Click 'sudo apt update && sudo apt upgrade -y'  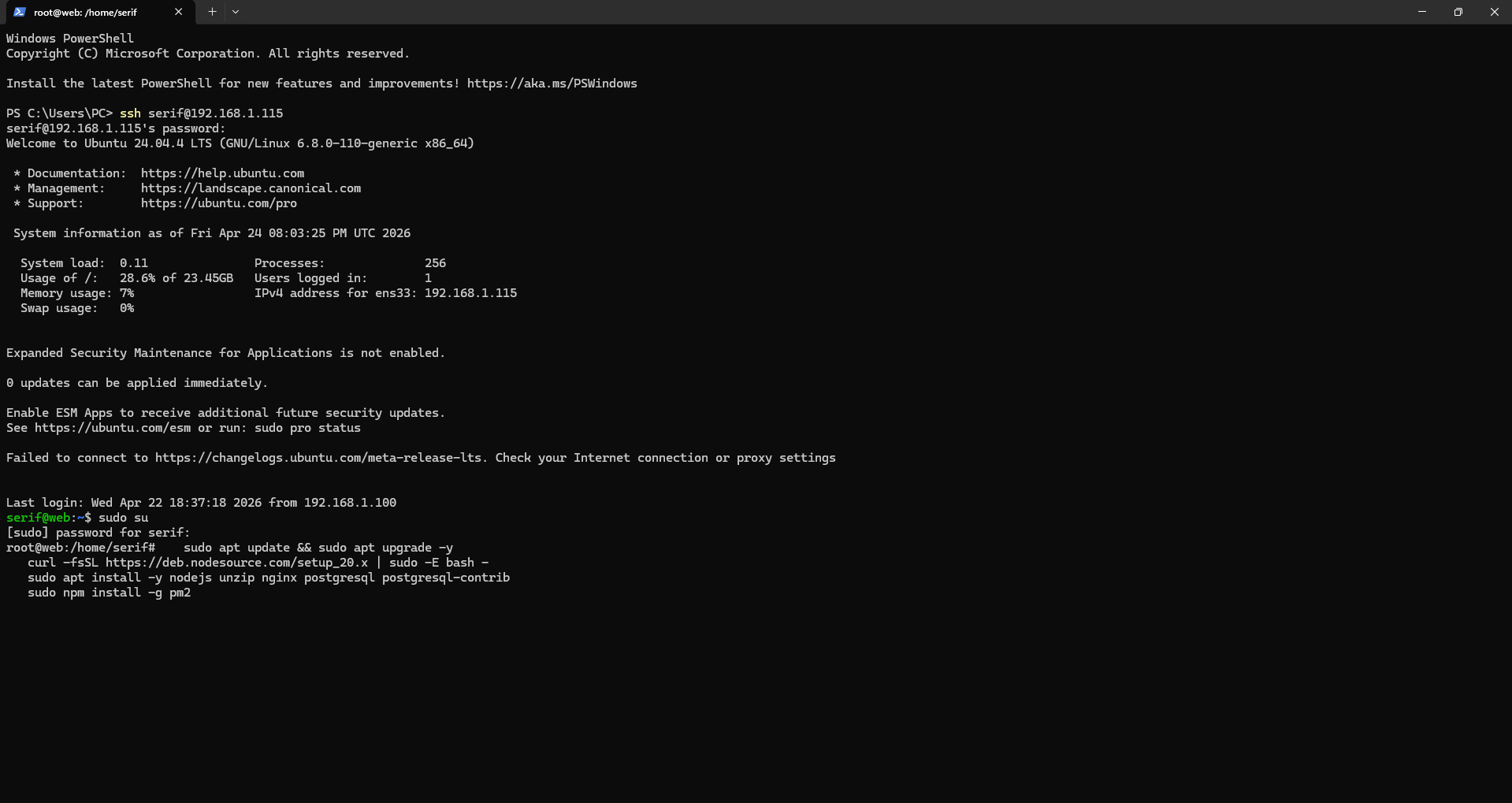[318, 548]
